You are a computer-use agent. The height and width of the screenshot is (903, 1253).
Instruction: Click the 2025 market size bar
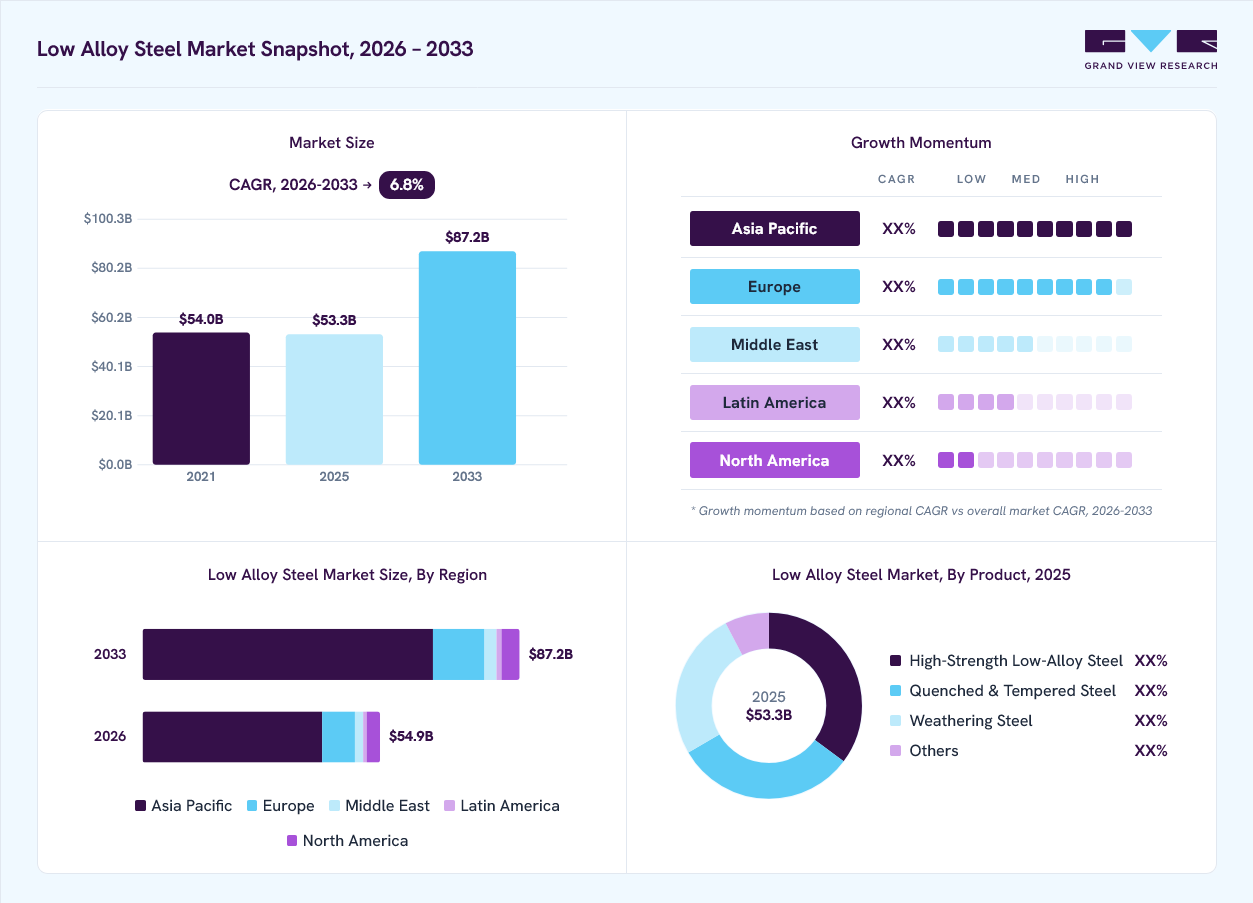(x=334, y=400)
